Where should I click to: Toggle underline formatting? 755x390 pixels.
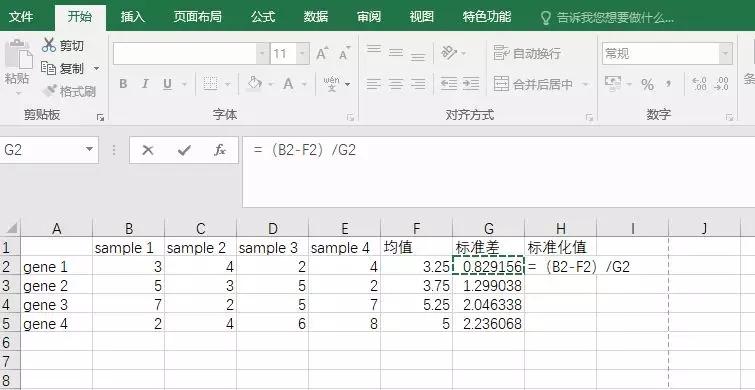tap(167, 84)
